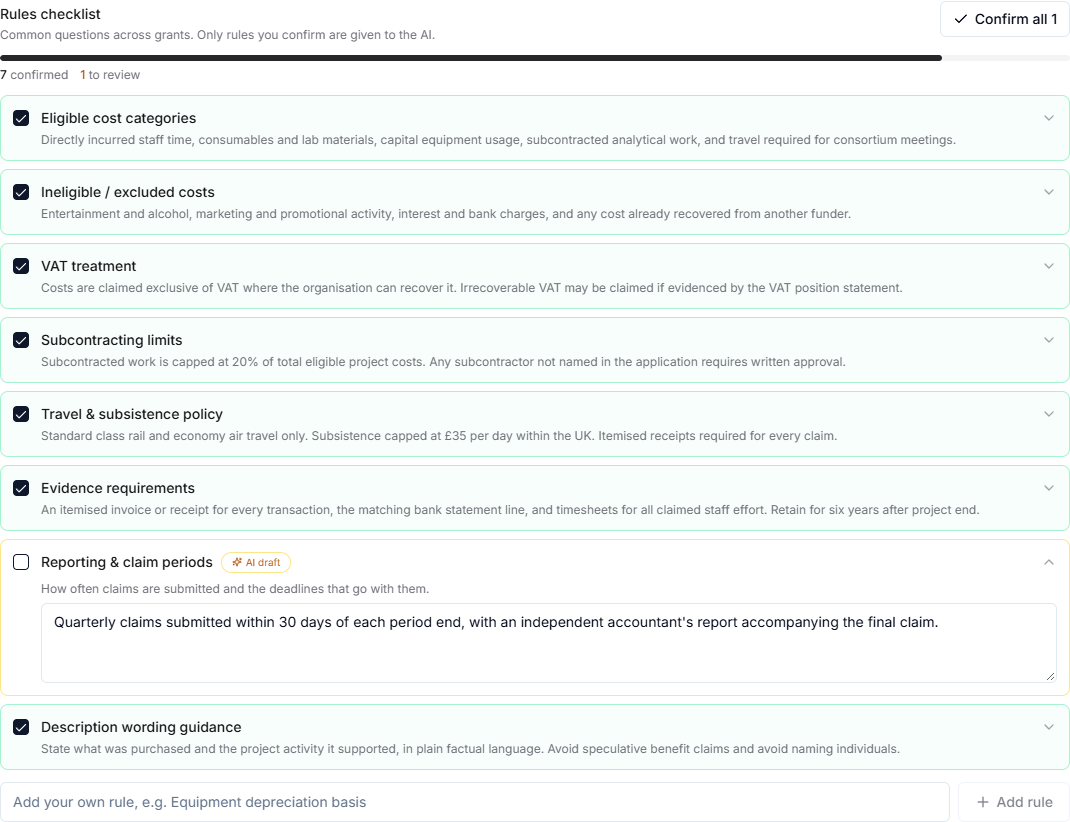
Task: Click 'State what was purchased' description
Action: (x=470, y=749)
